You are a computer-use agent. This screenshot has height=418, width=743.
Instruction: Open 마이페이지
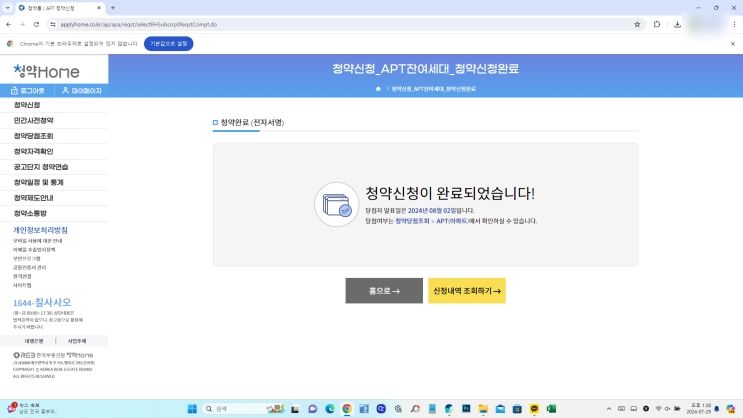pyautogui.click(x=82, y=91)
